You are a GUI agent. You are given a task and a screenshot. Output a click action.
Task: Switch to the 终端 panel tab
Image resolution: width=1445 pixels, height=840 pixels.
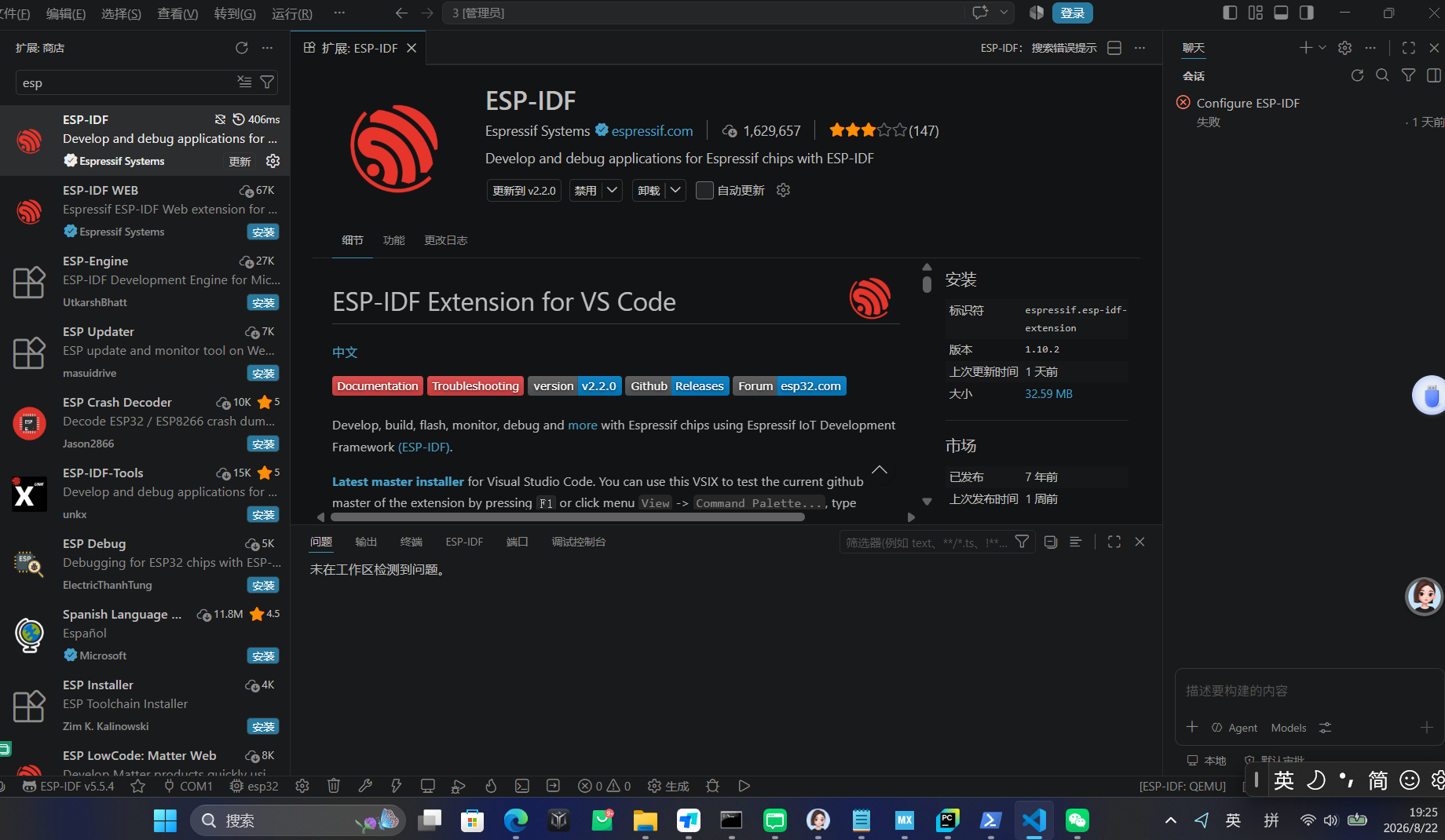tap(411, 542)
